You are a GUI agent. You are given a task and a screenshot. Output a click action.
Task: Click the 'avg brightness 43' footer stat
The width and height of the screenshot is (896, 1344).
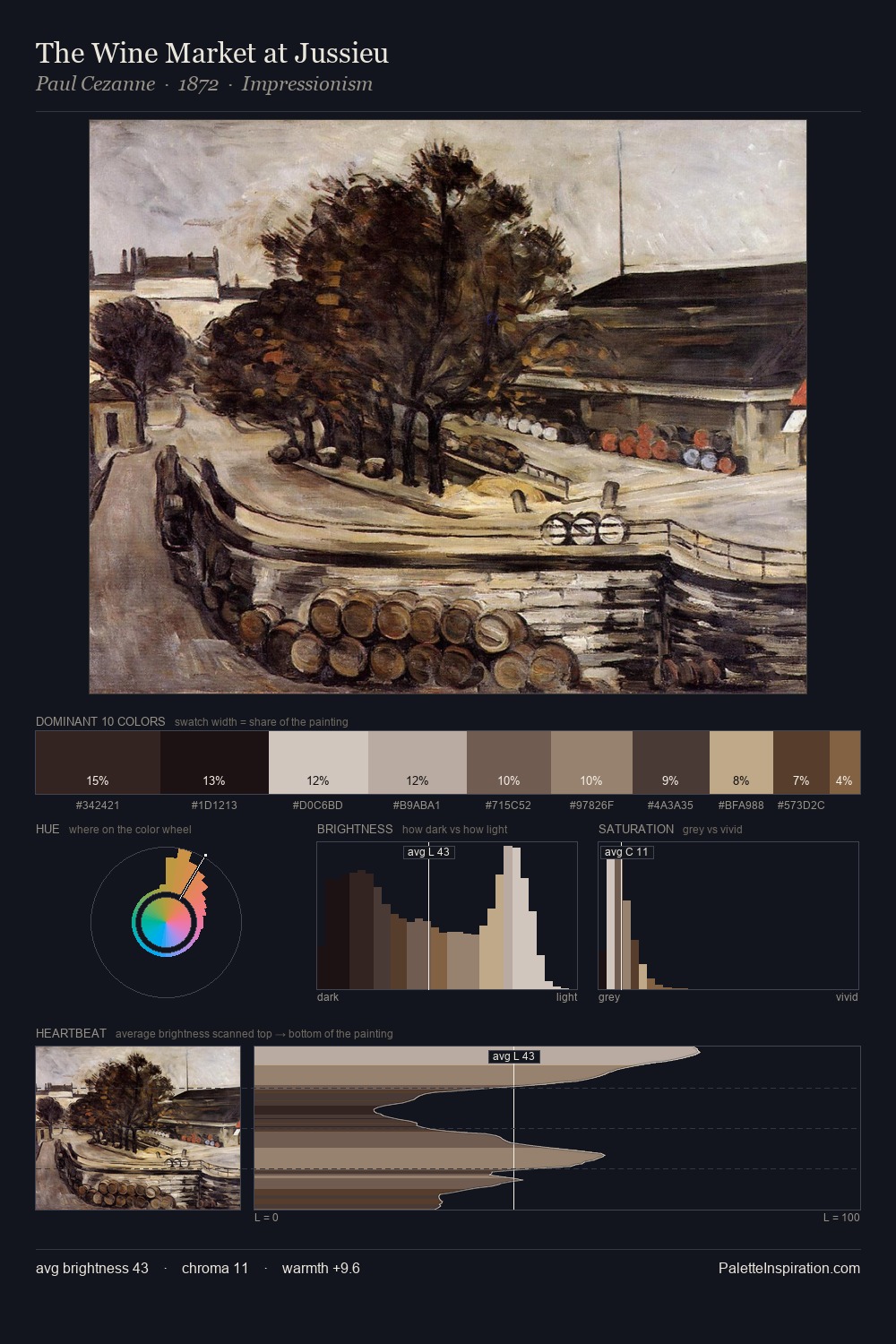(x=92, y=1268)
